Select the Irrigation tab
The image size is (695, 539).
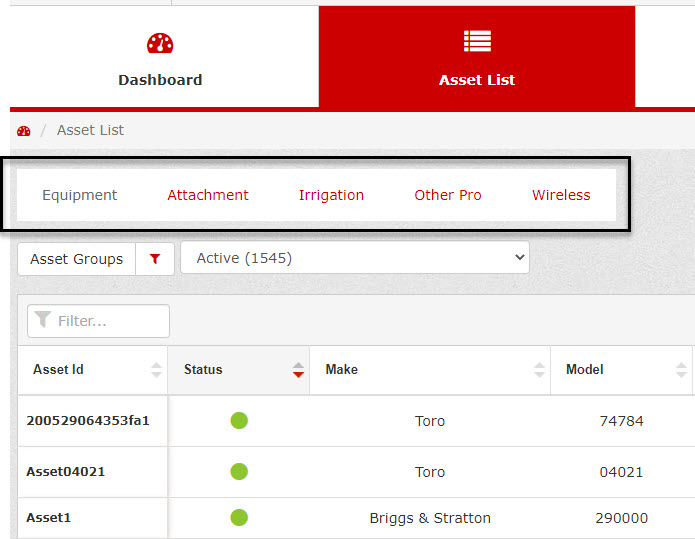331,195
